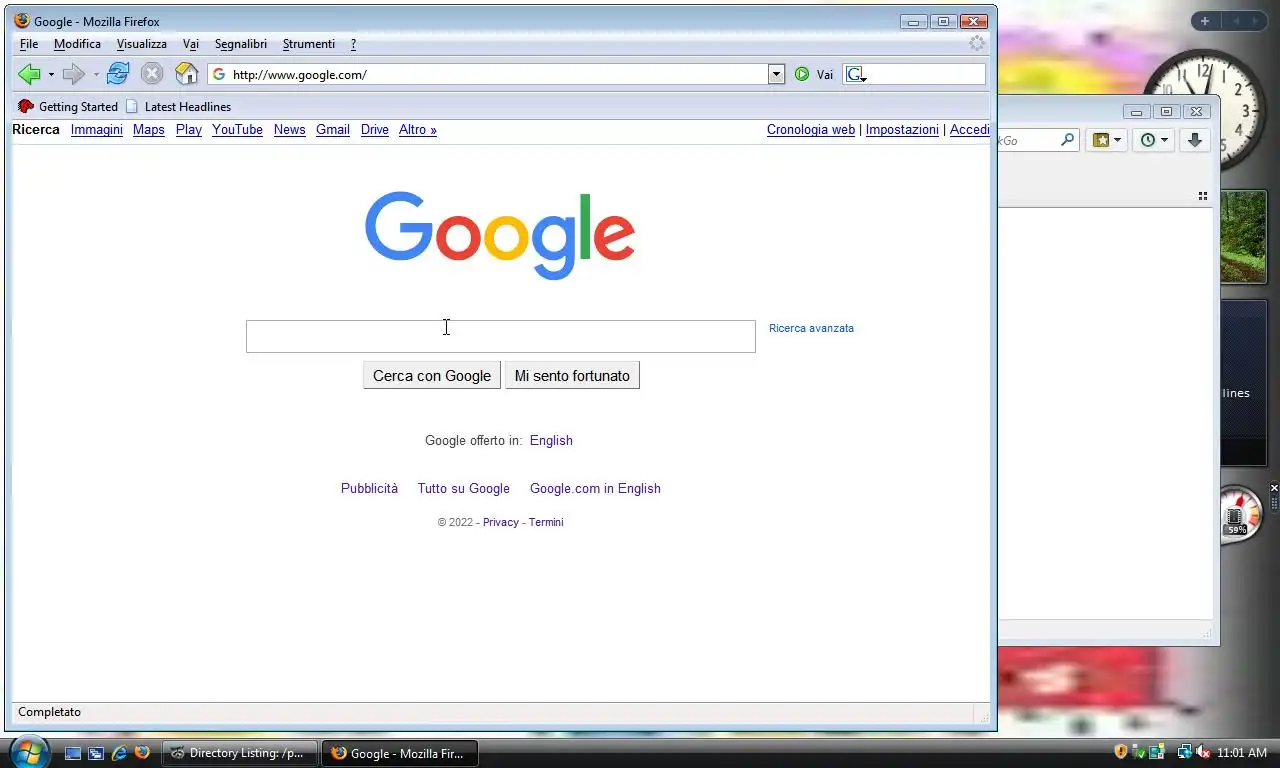Add a gadget with sidebar plus button
Screen dimensions: 1280x768
tap(1205, 21)
